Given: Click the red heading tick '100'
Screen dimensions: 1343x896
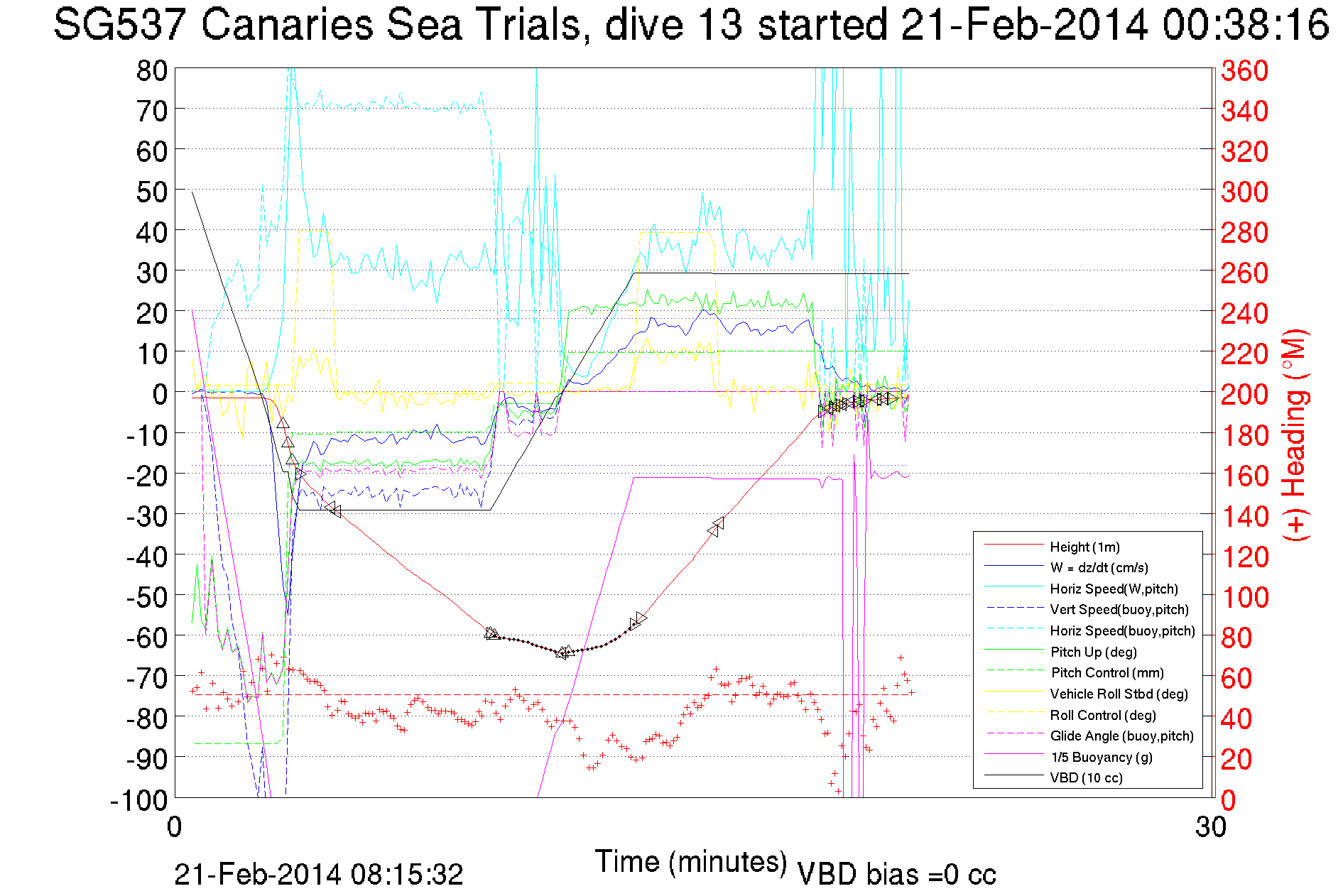Looking at the screenshot, I should pos(1244,596).
